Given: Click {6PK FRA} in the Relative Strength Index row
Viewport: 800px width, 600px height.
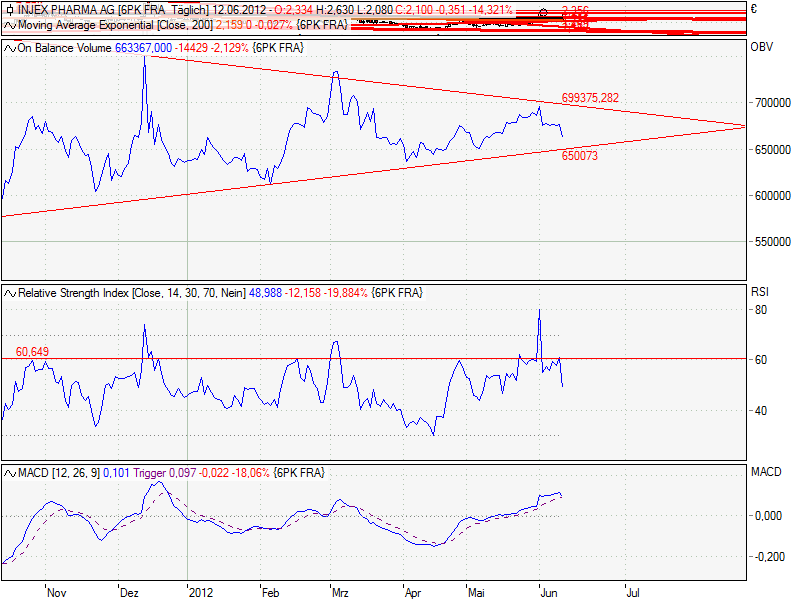Looking at the screenshot, I should [x=397, y=293].
